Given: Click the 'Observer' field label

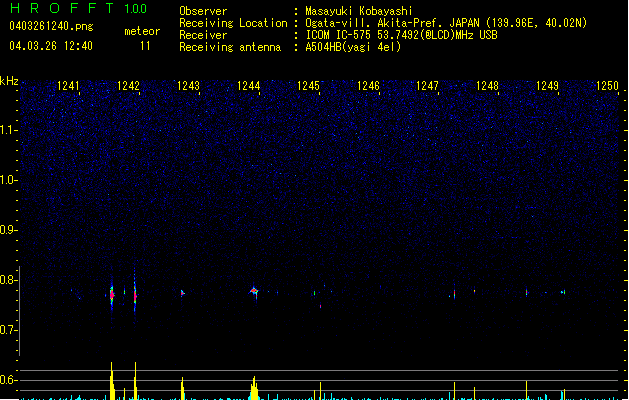Looking at the screenshot, I should point(203,11).
